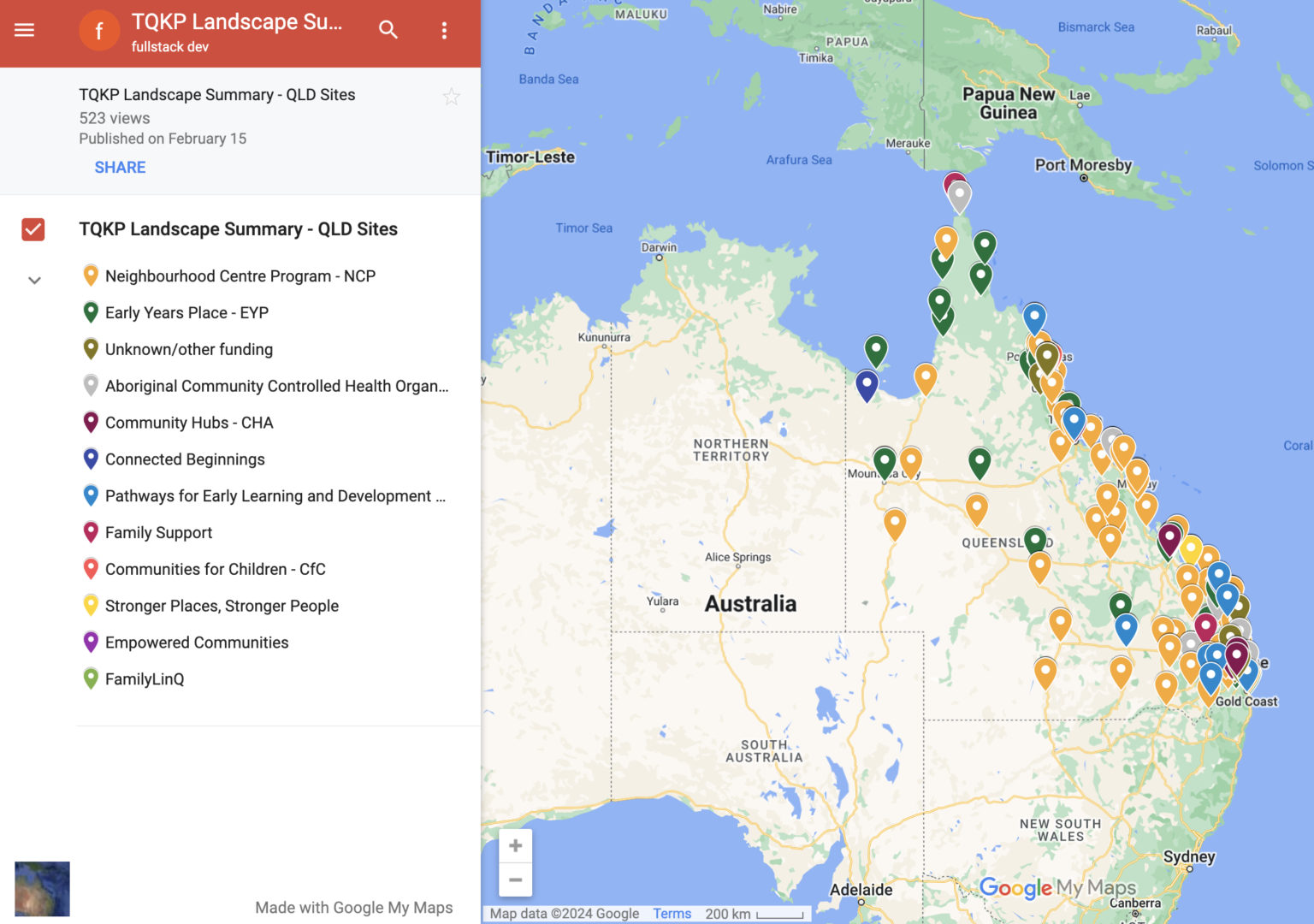Open the three-dot overflow menu
This screenshot has height=924, width=1314.
coord(444,30)
